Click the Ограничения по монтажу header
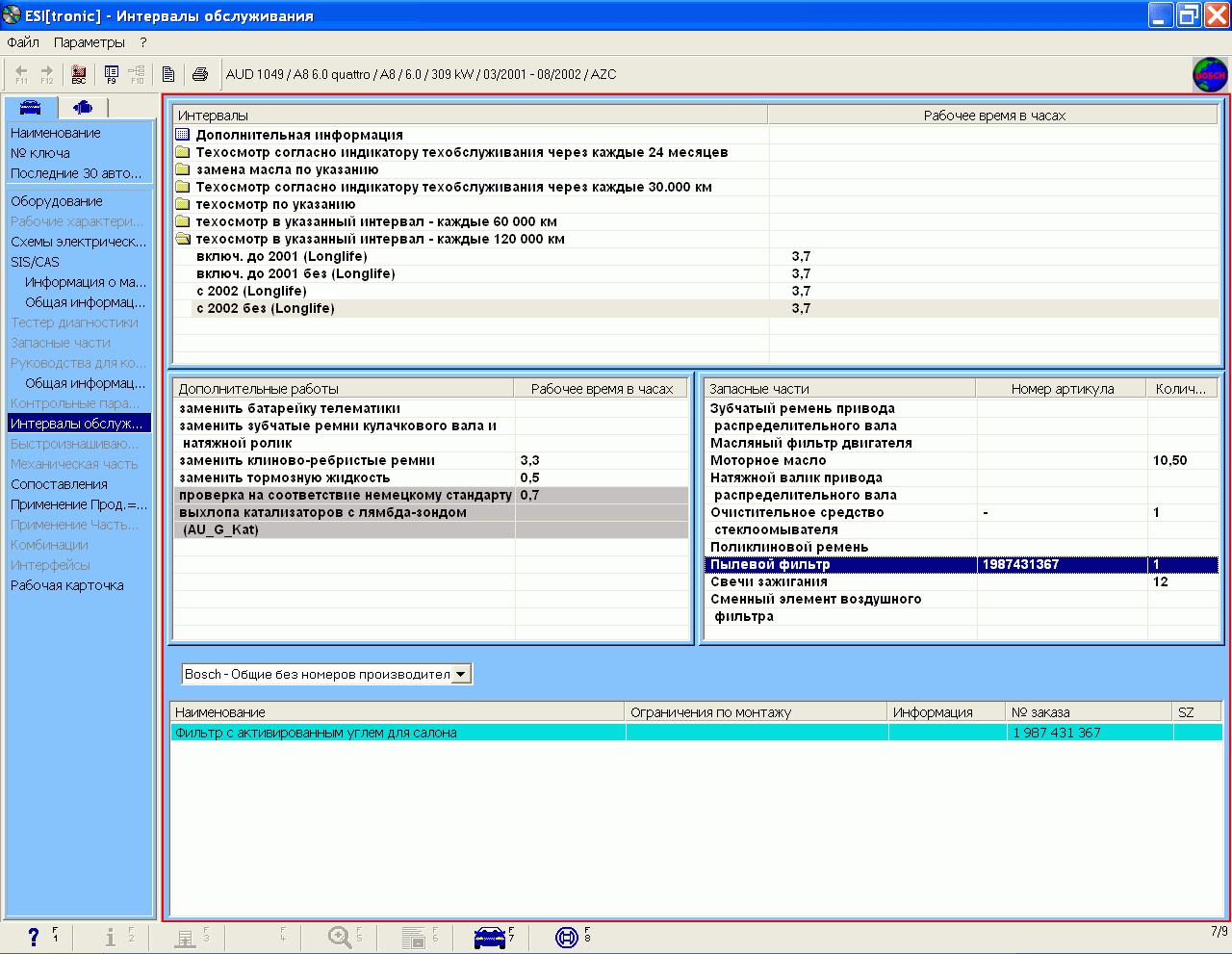The image size is (1232, 954). (757, 712)
